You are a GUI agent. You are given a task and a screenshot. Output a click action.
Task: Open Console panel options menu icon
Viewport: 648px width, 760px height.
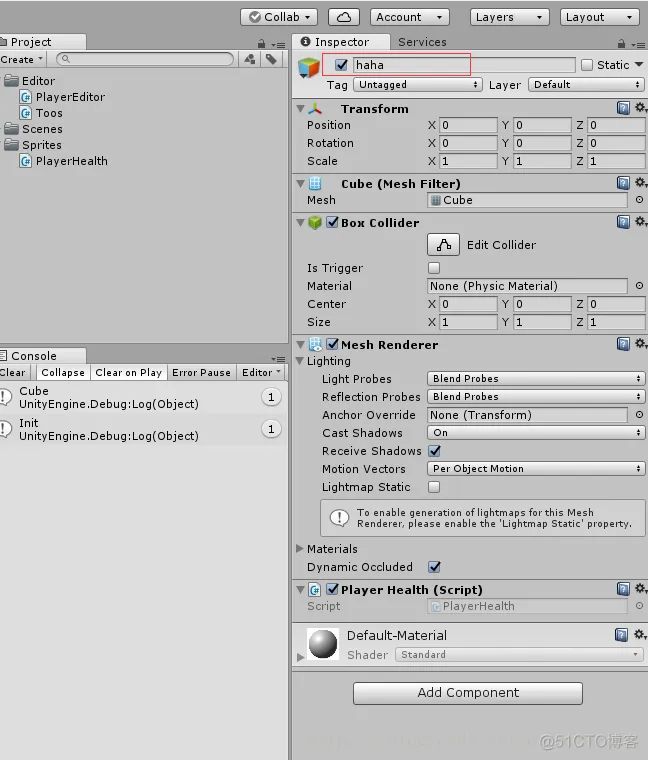coord(279,359)
